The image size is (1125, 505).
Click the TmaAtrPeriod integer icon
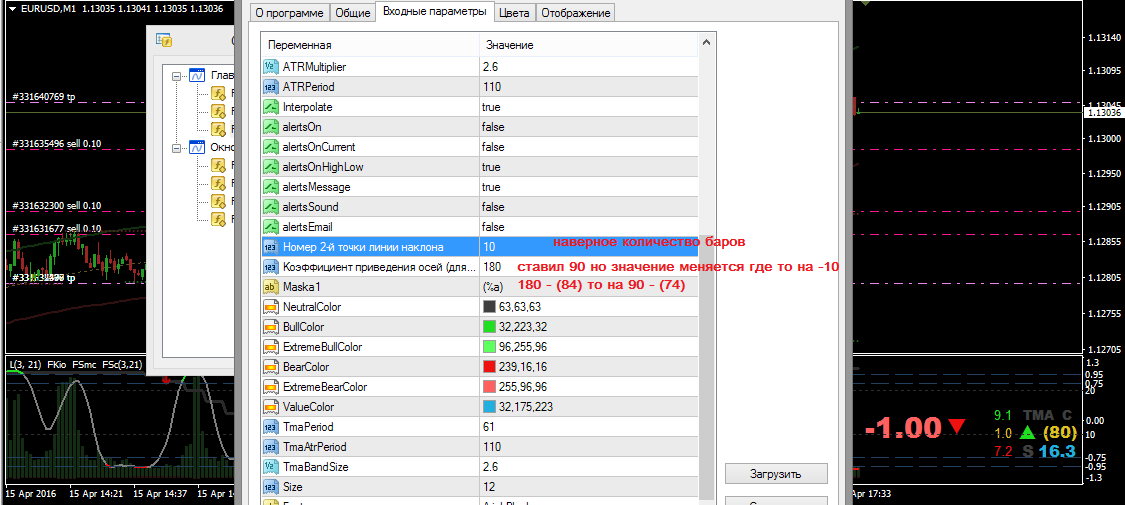click(x=270, y=447)
